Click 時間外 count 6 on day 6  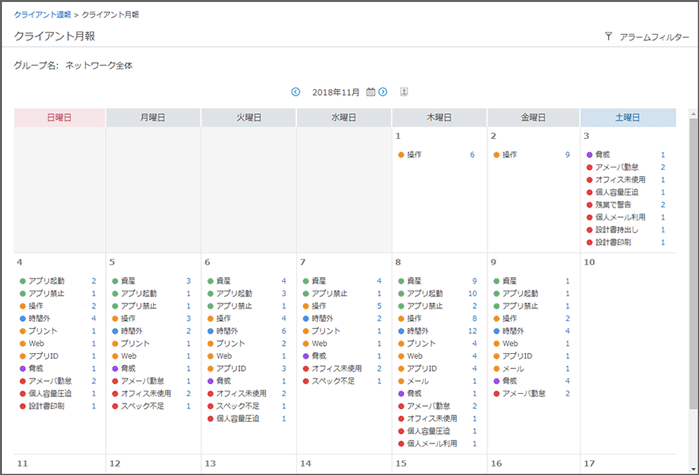click(x=283, y=330)
